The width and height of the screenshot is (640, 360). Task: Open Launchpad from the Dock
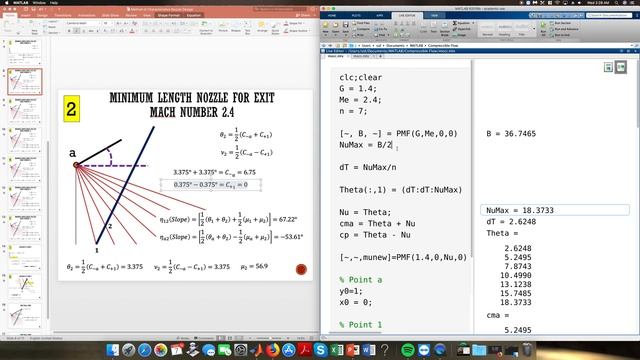[x=129, y=350]
